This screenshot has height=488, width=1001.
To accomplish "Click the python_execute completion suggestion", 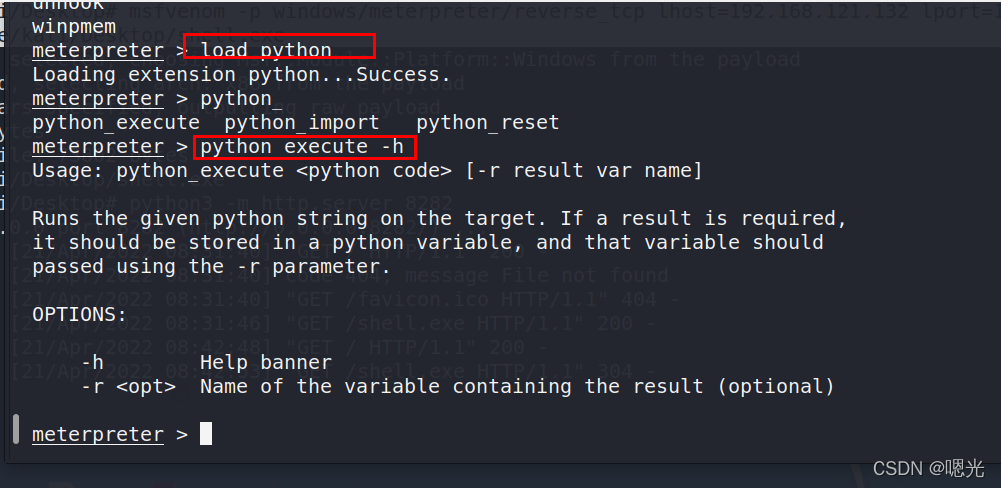I will click(116, 123).
